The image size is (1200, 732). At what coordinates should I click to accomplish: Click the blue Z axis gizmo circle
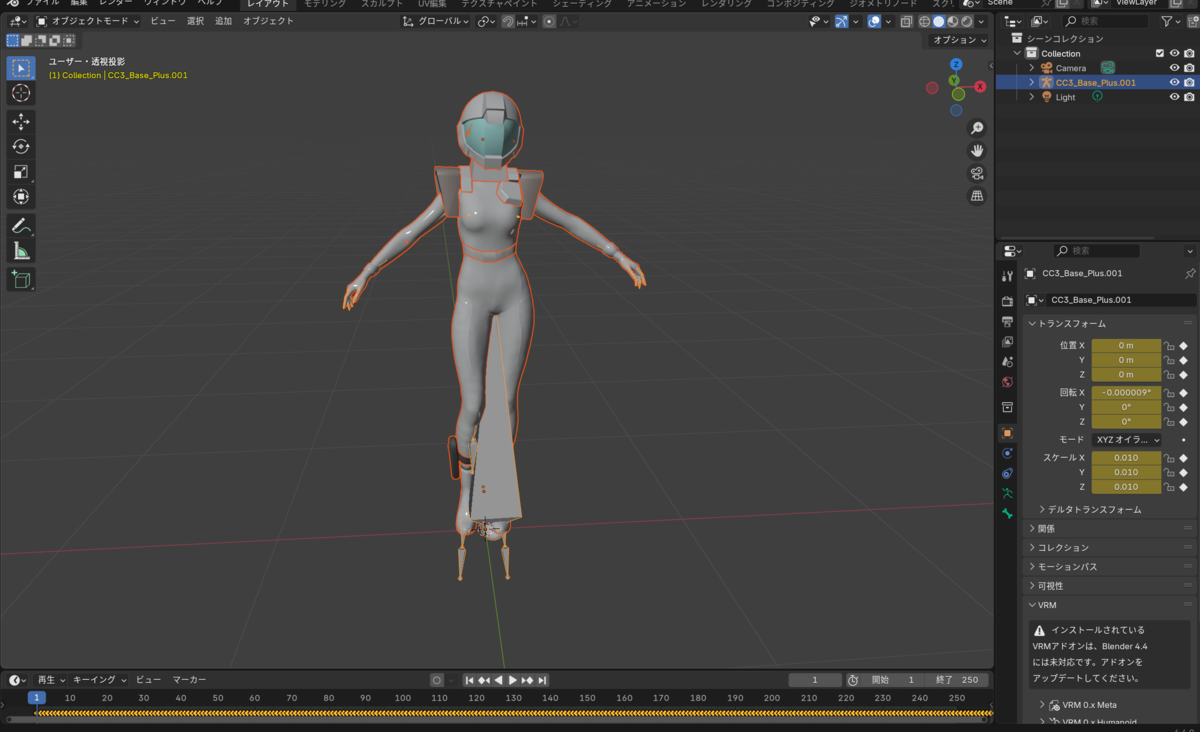tap(956, 65)
